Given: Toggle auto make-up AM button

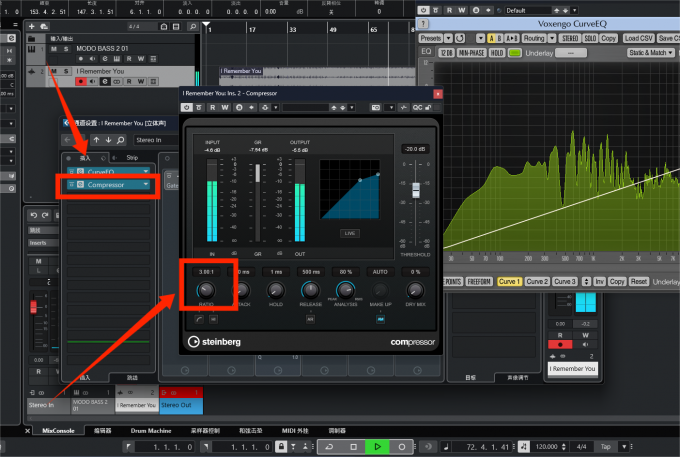Looking at the screenshot, I should click(380, 320).
